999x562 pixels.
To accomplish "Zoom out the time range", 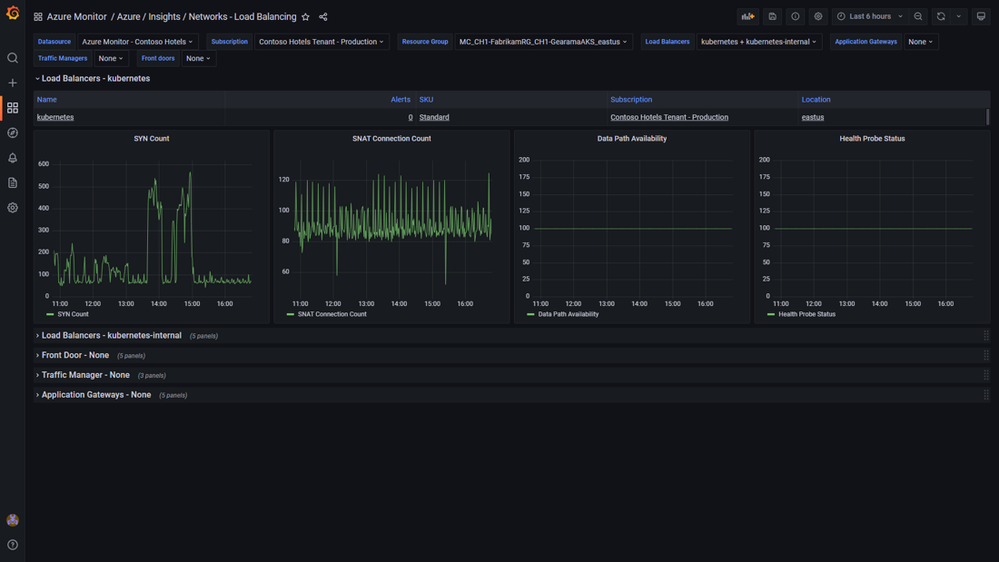I will click(x=918, y=17).
